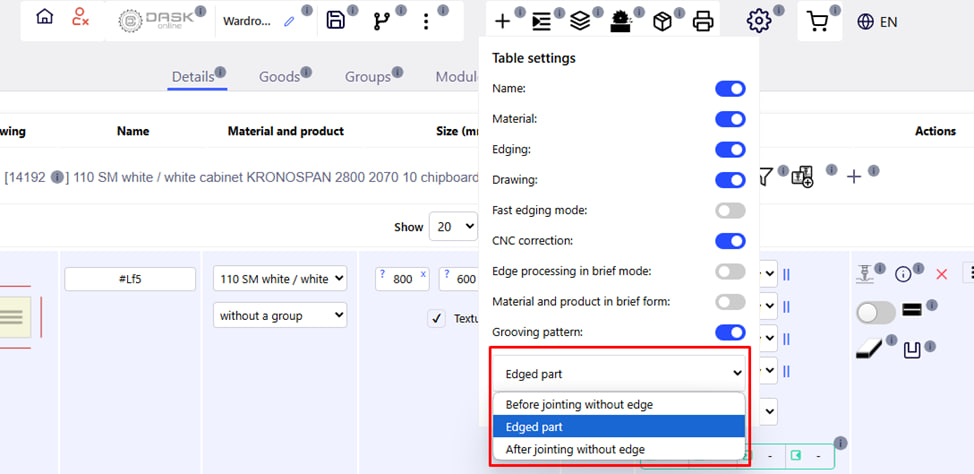This screenshot has height=474, width=974.
Task: Turn off Grooving pattern toggle
Action: [730, 332]
